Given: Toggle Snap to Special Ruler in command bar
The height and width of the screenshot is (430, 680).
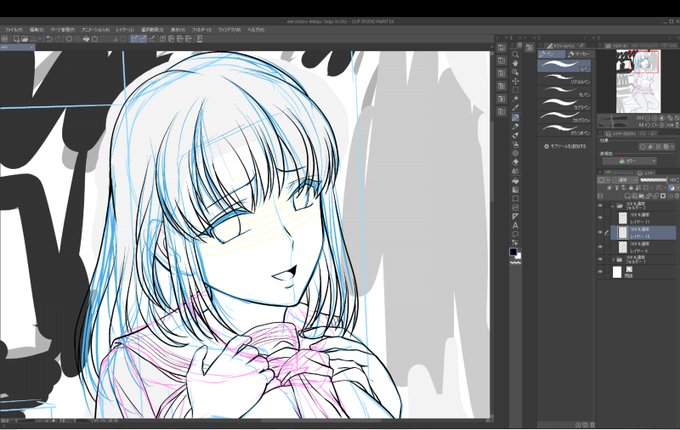Looking at the screenshot, I should pyautogui.click(x=143, y=39).
